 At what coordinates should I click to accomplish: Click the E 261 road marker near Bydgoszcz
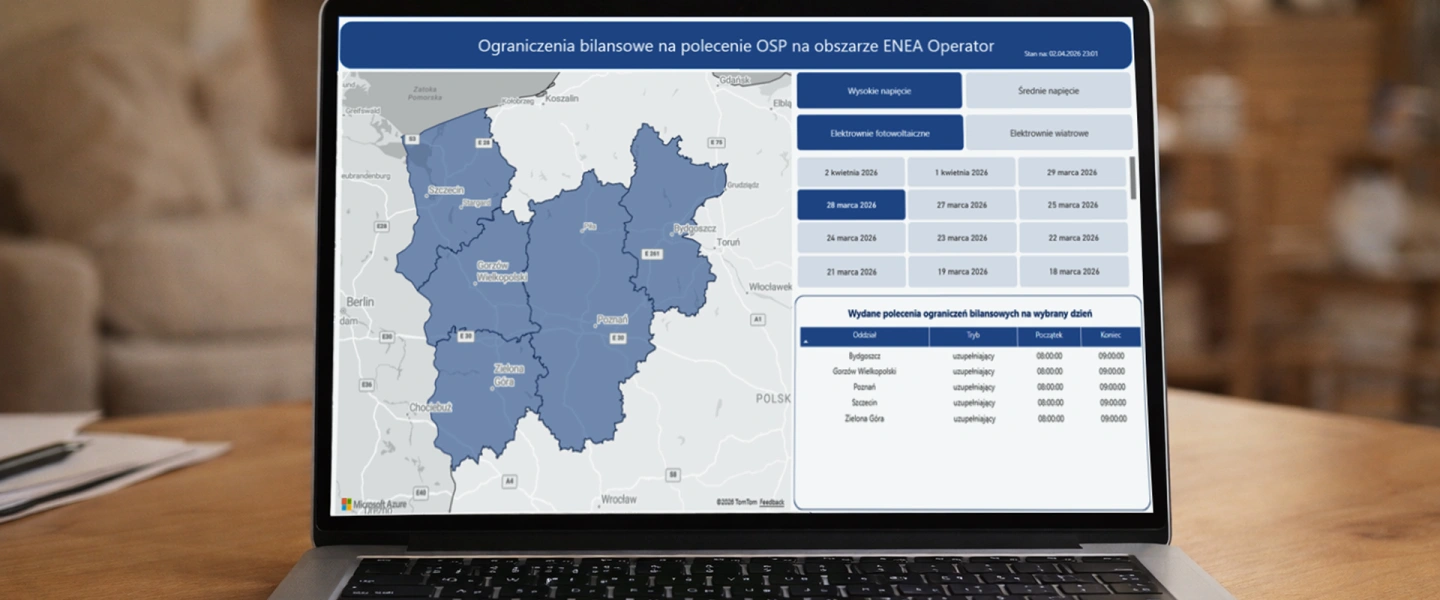click(x=652, y=254)
